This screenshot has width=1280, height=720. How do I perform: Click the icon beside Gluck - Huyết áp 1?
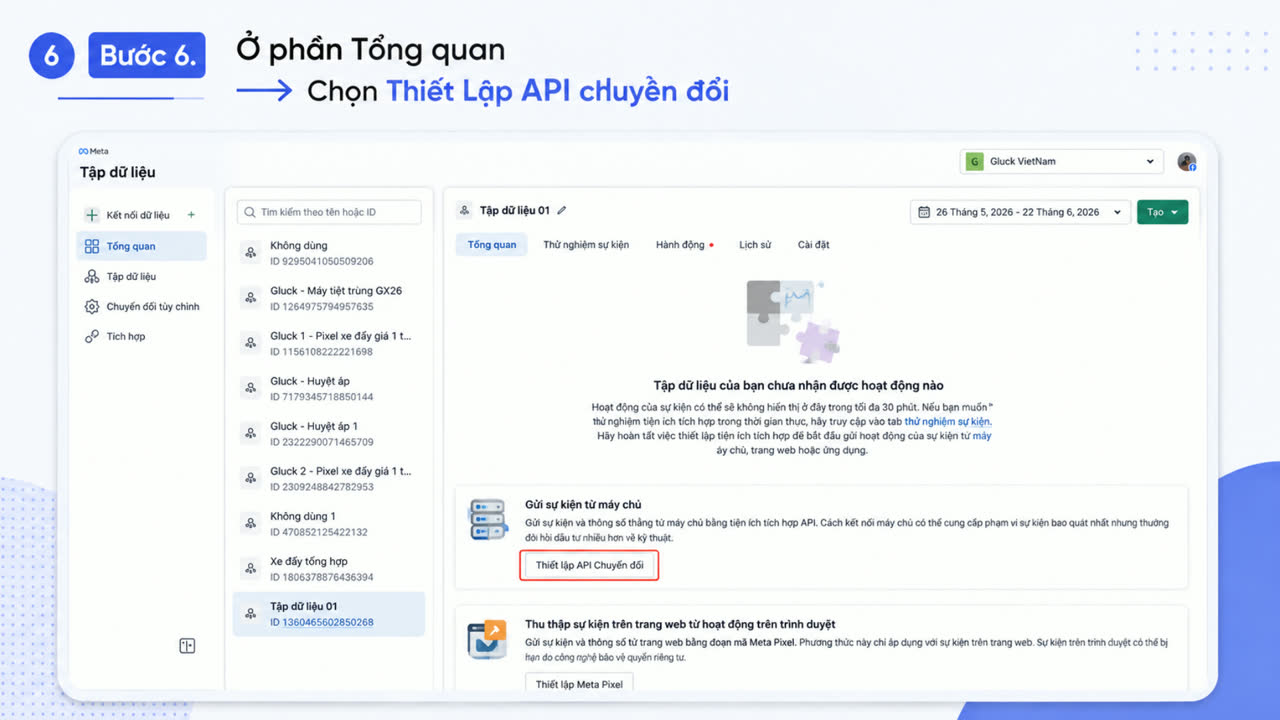[251, 433]
